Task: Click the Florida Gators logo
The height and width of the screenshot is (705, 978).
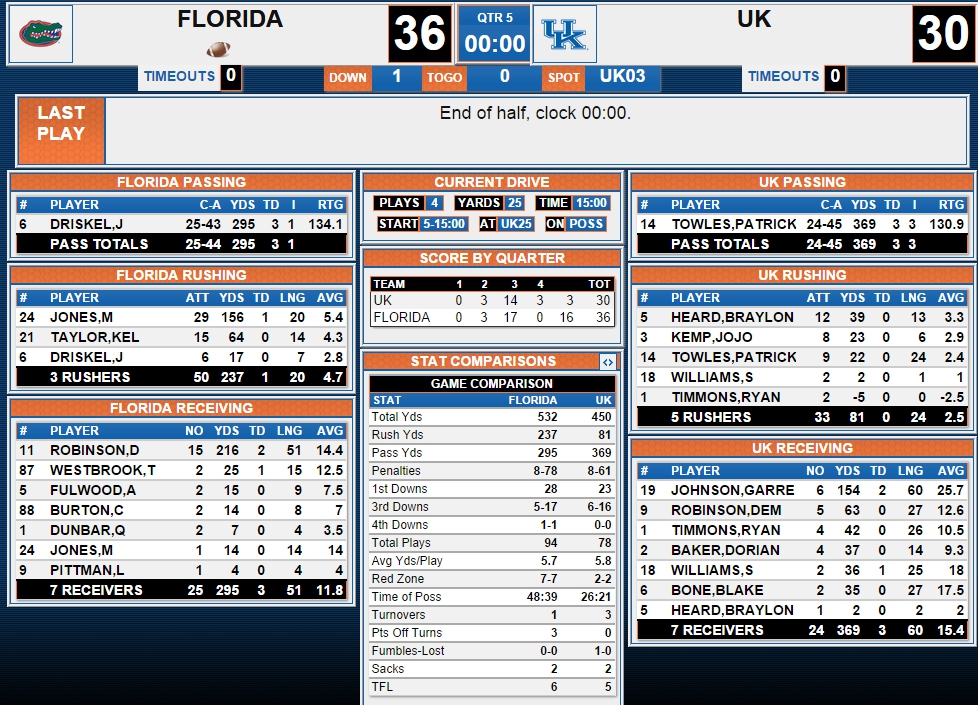Action: (40, 34)
